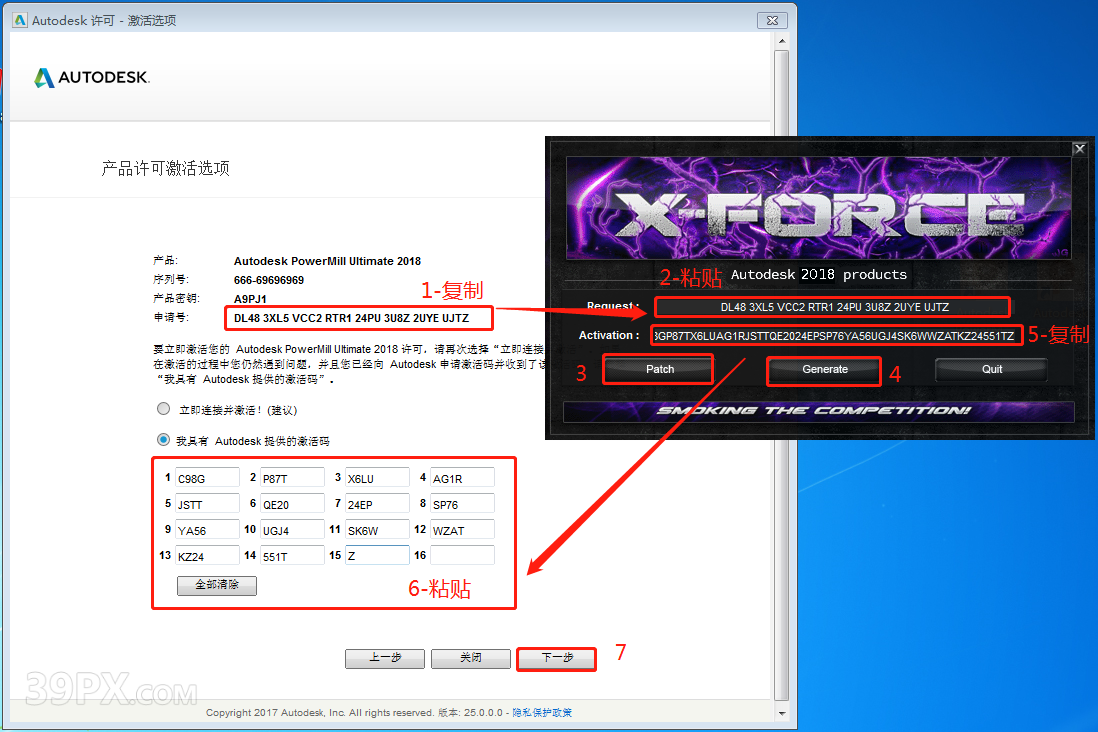Image resolution: width=1098 pixels, height=732 pixels.
Task: Click the Autodesk window vertical scrollbar thumb
Action: (x=781, y=375)
